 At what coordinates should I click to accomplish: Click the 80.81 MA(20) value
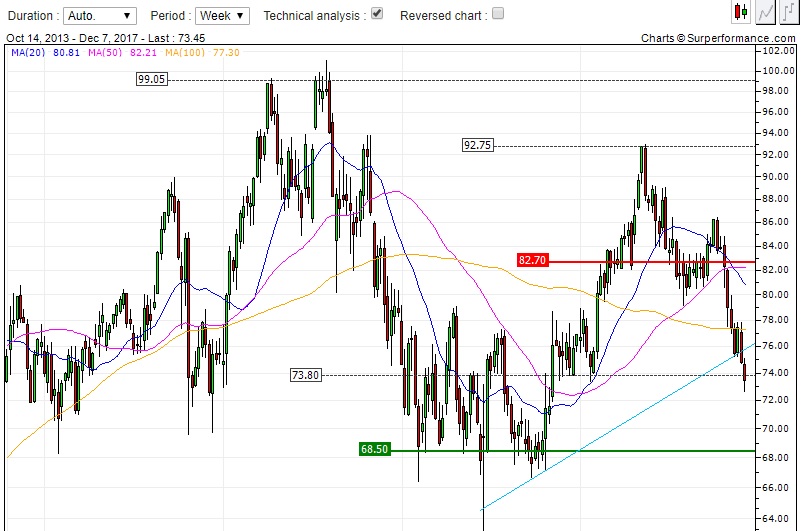point(66,52)
